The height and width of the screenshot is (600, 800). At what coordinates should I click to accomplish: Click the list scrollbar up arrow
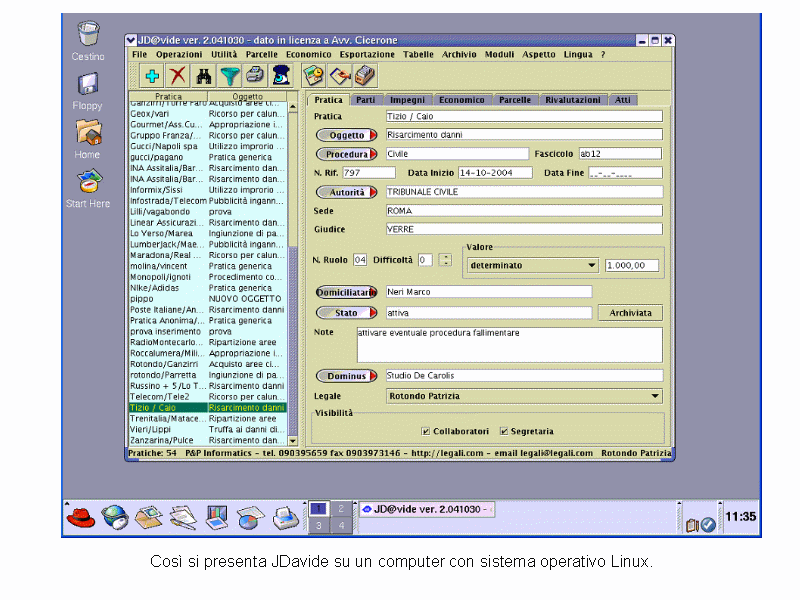(293, 107)
